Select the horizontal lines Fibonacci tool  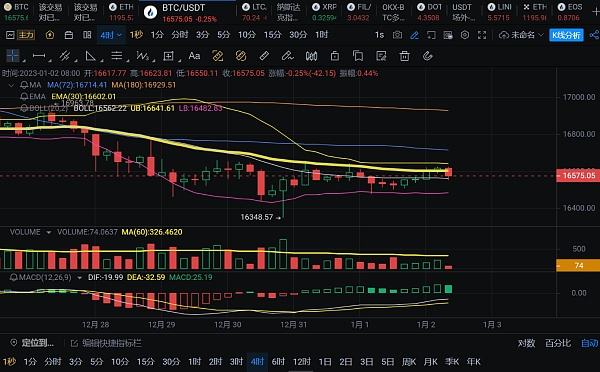[117, 56]
